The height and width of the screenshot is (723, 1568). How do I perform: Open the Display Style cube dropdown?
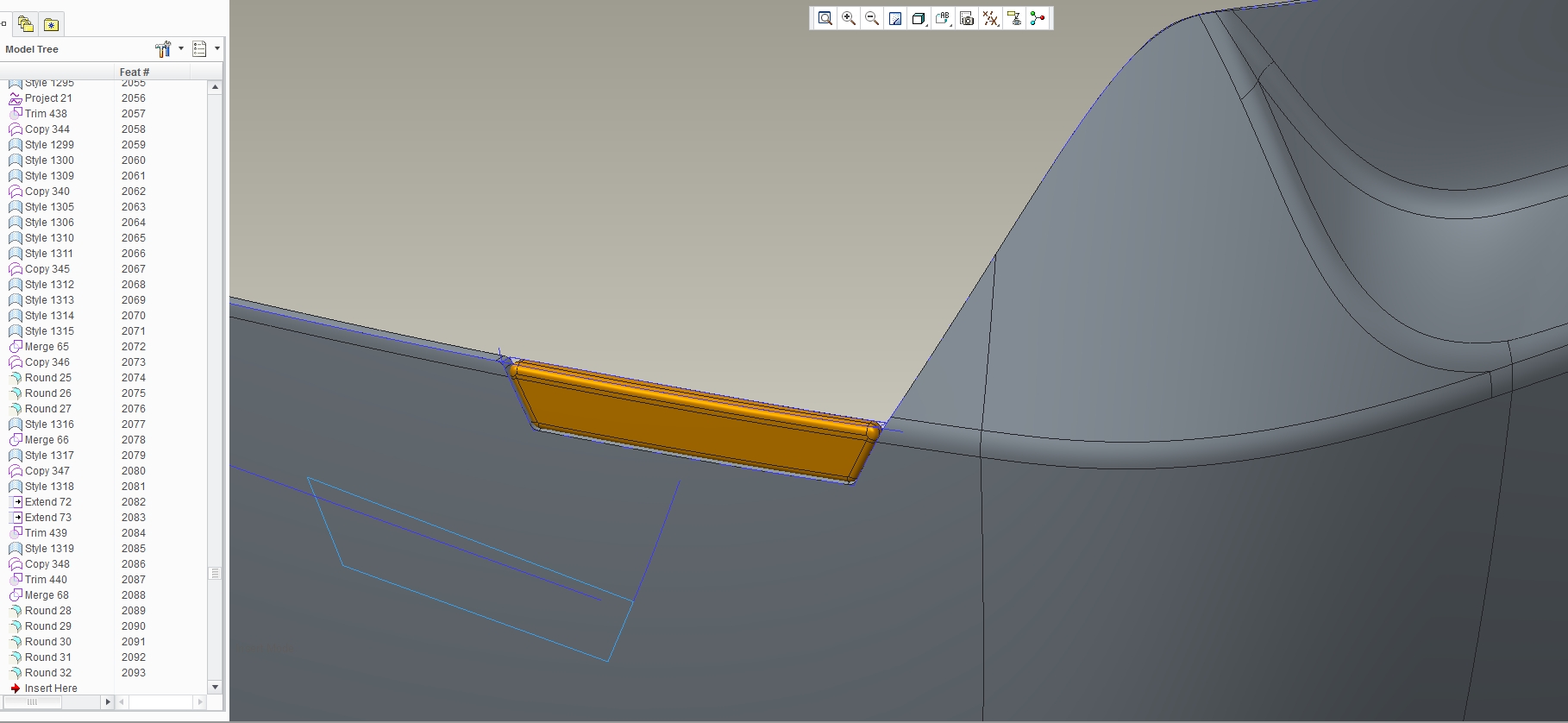(x=919, y=18)
